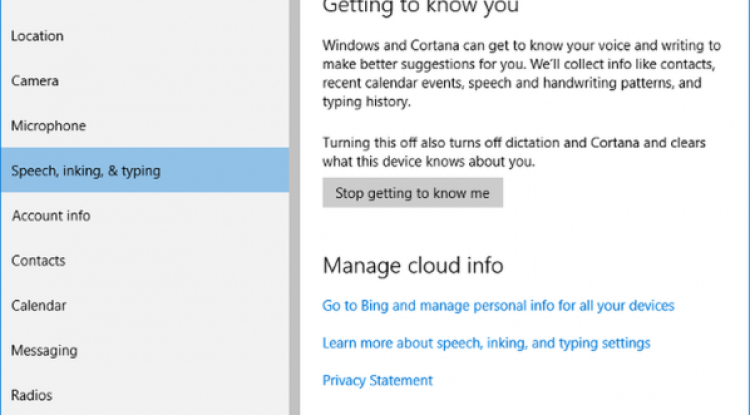The image size is (750, 415).
Task: Open Go to Bing manage personal info link
Action: coord(498,306)
